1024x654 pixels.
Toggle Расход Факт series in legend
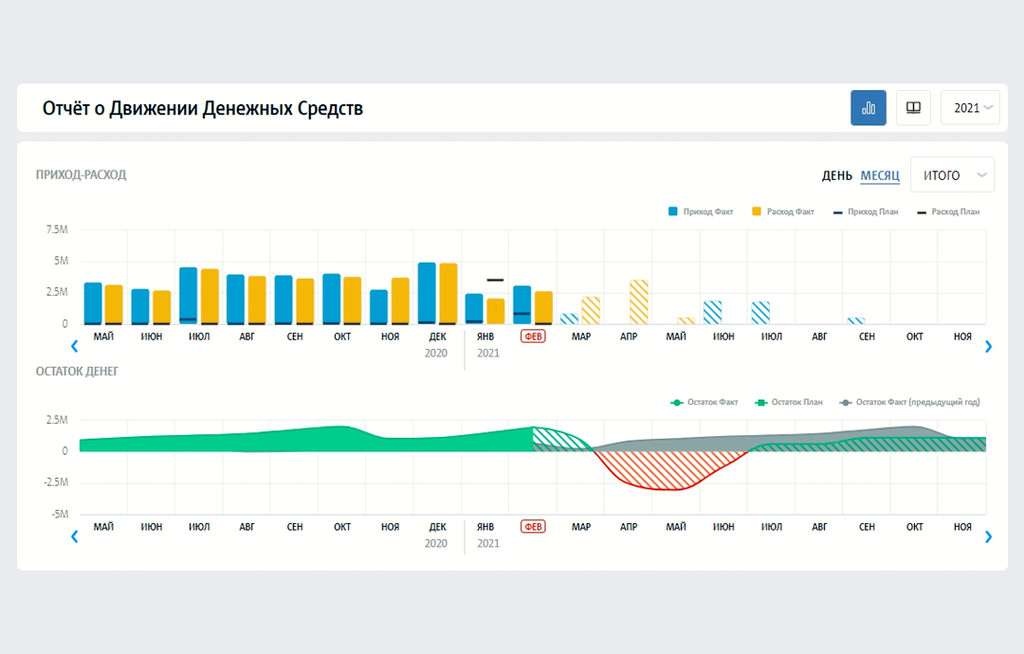pyautogui.click(x=783, y=212)
